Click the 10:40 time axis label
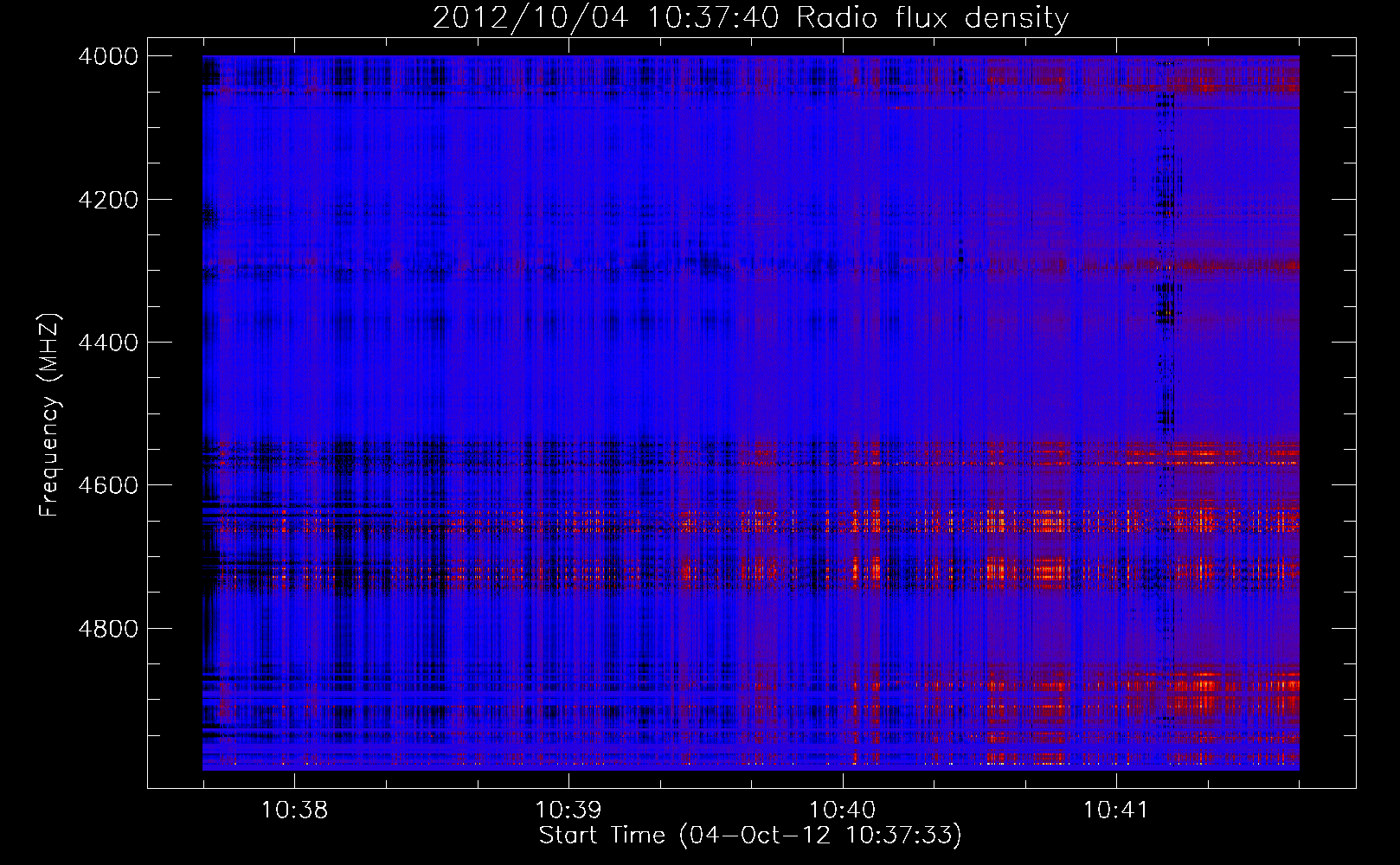 point(843,810)
